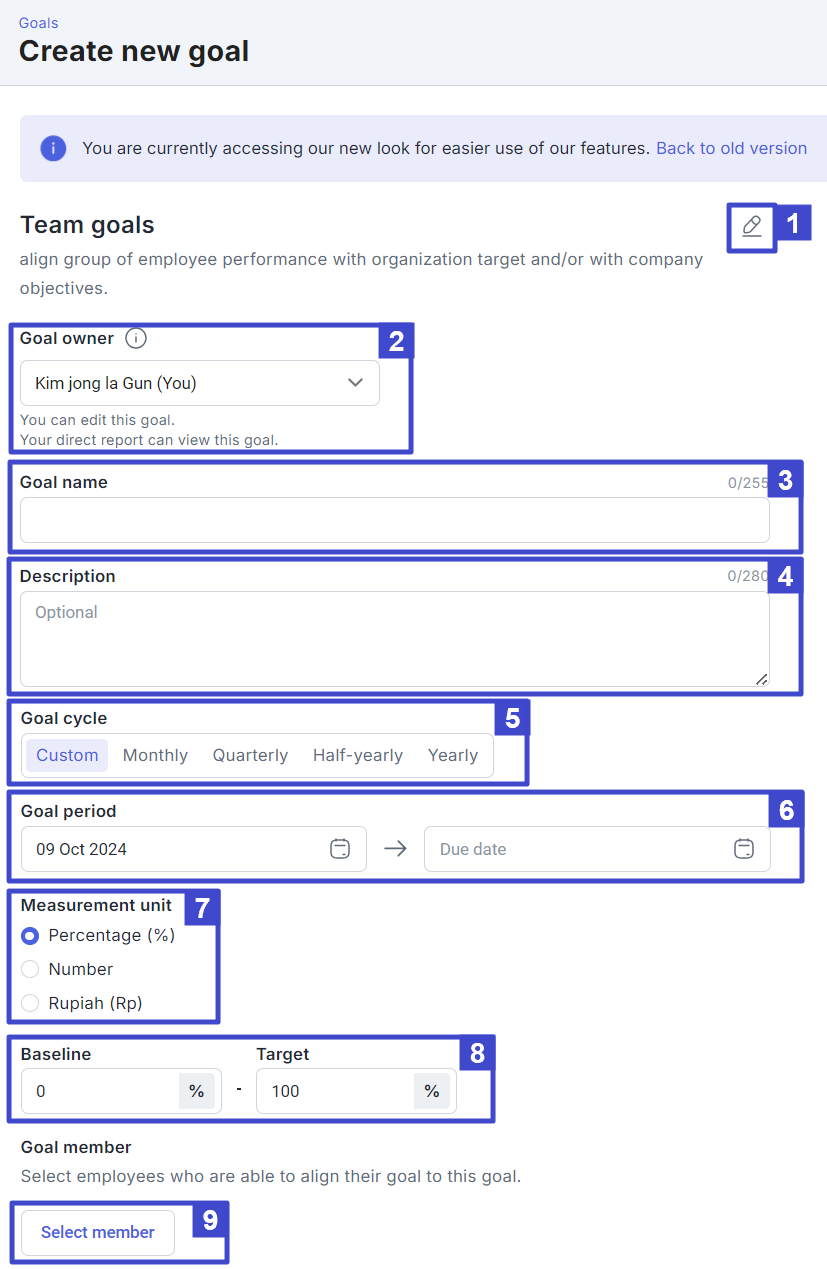Open the start date calendar icon

[x=340, y=849]
